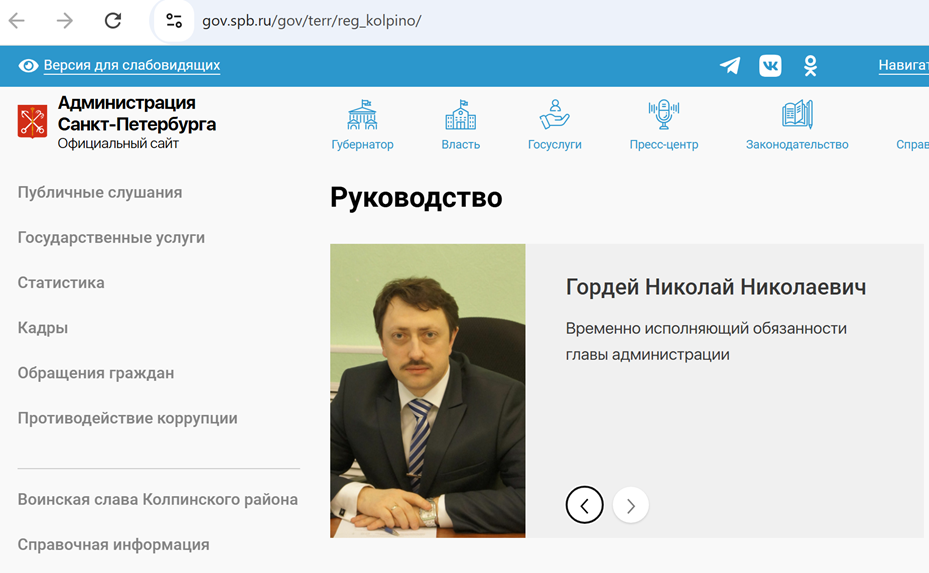The width and height of the screenshot is (929, 573).
Task: Click the St. Petersburg coat of arms logo
Action: click(x=32, y=121)
